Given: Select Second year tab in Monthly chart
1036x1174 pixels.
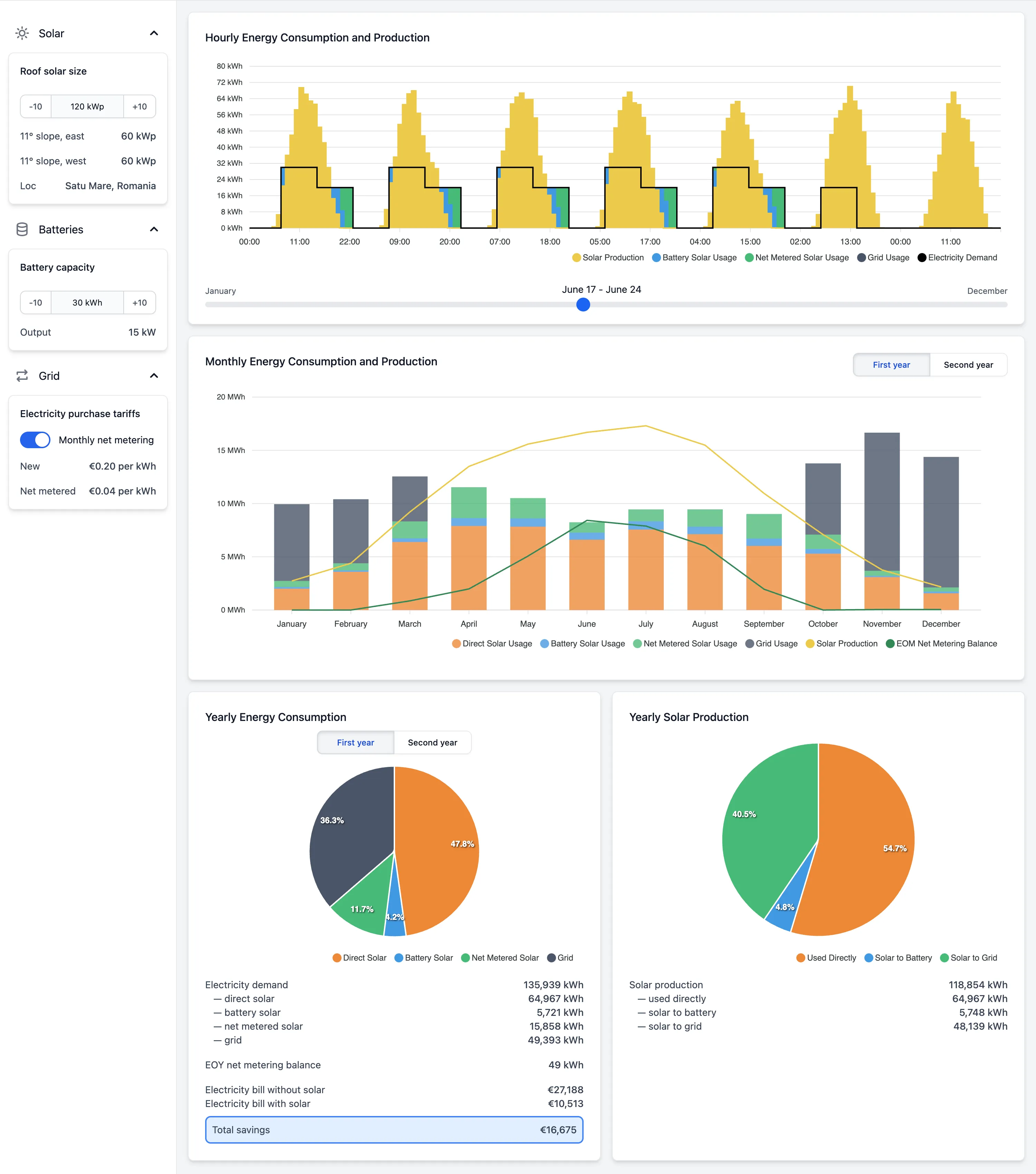Looking at the screenshot, I should [x=968, y=365].
